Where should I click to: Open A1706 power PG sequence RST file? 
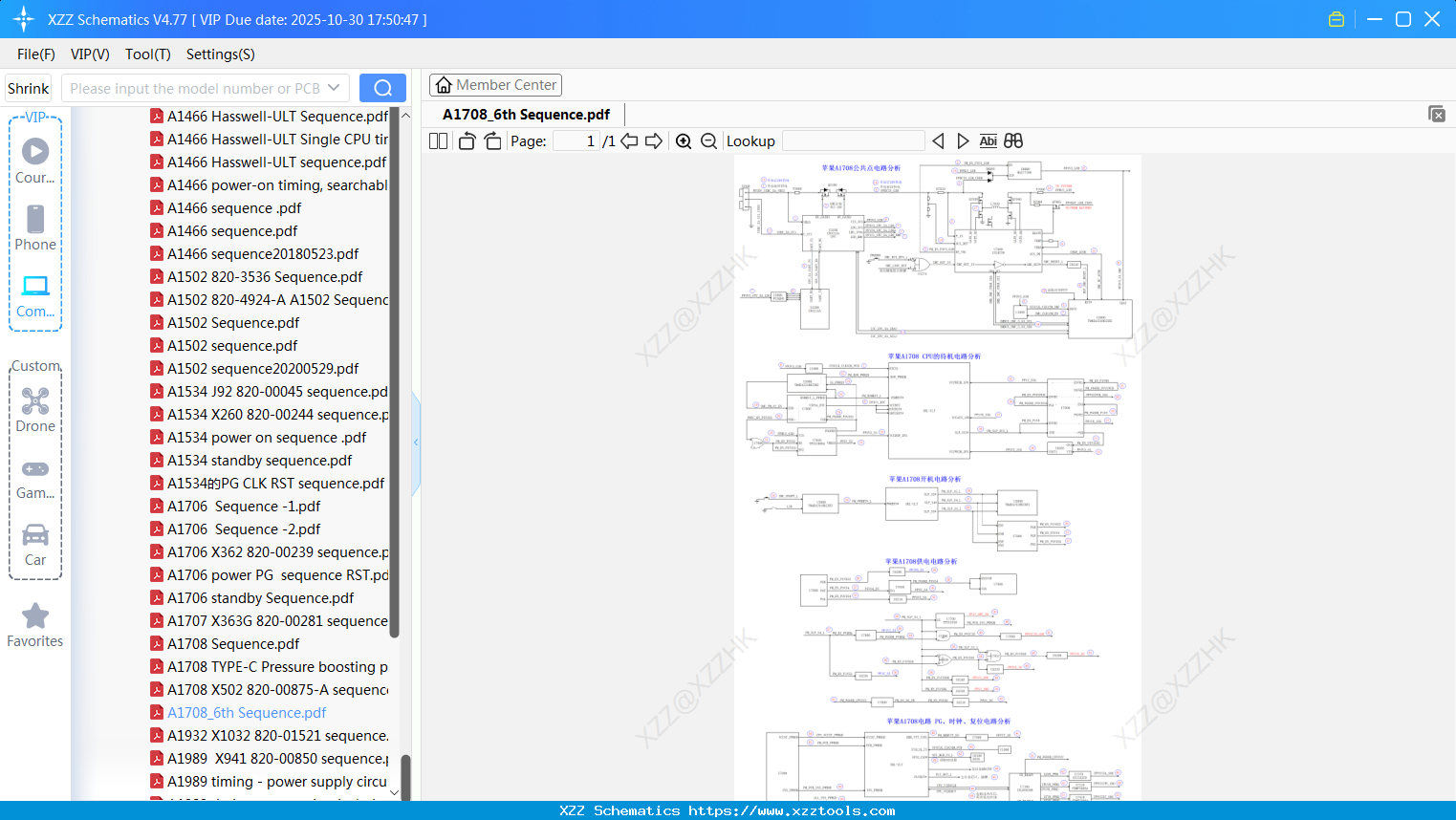pyautogui.click(x=270, y=575)
